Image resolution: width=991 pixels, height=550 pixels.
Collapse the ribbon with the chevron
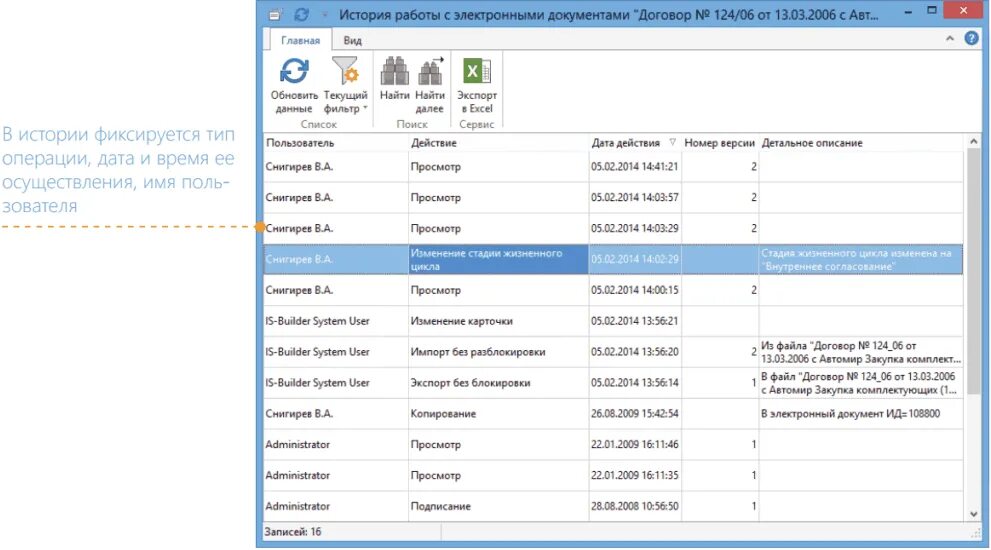pyautogui.click(x=950, y=39)
